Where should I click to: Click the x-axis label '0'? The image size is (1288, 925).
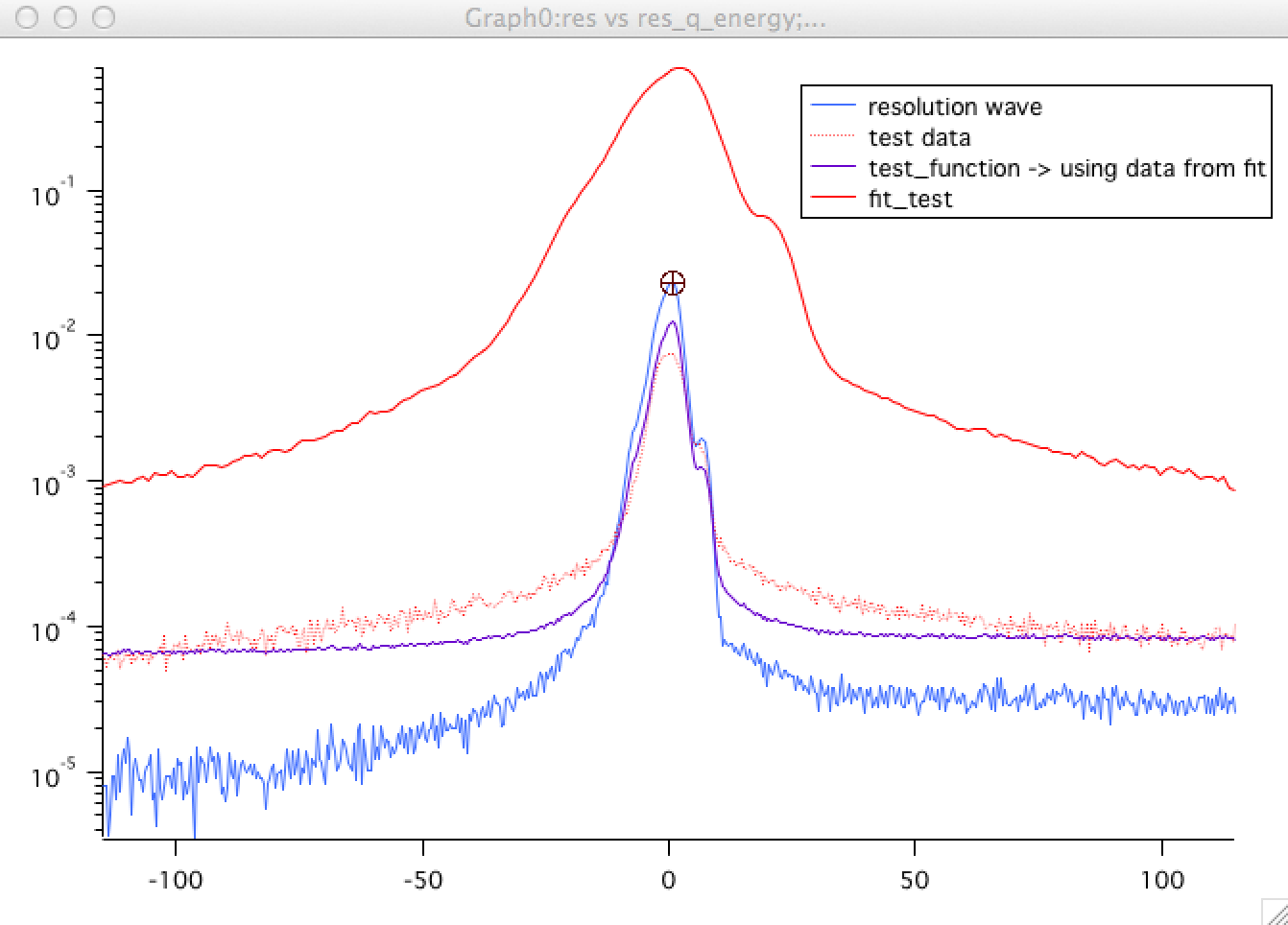(669, 880)
